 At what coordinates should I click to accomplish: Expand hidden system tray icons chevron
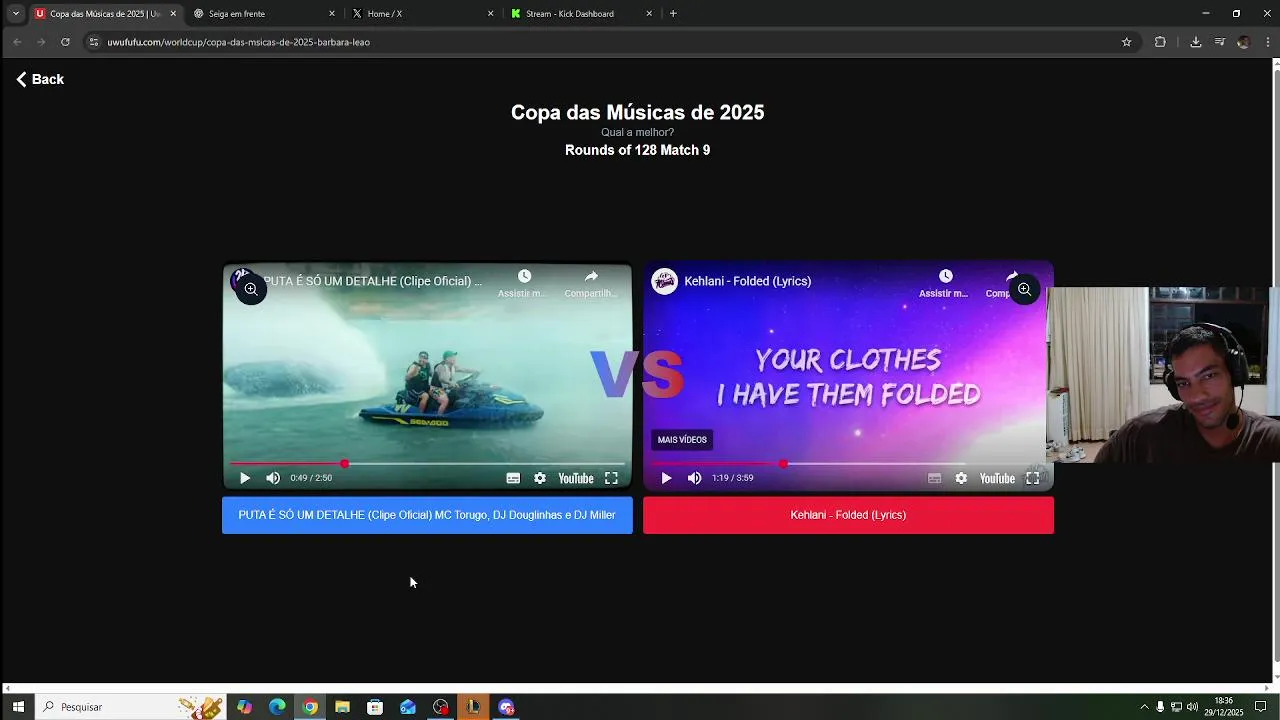click(1144, 707)
